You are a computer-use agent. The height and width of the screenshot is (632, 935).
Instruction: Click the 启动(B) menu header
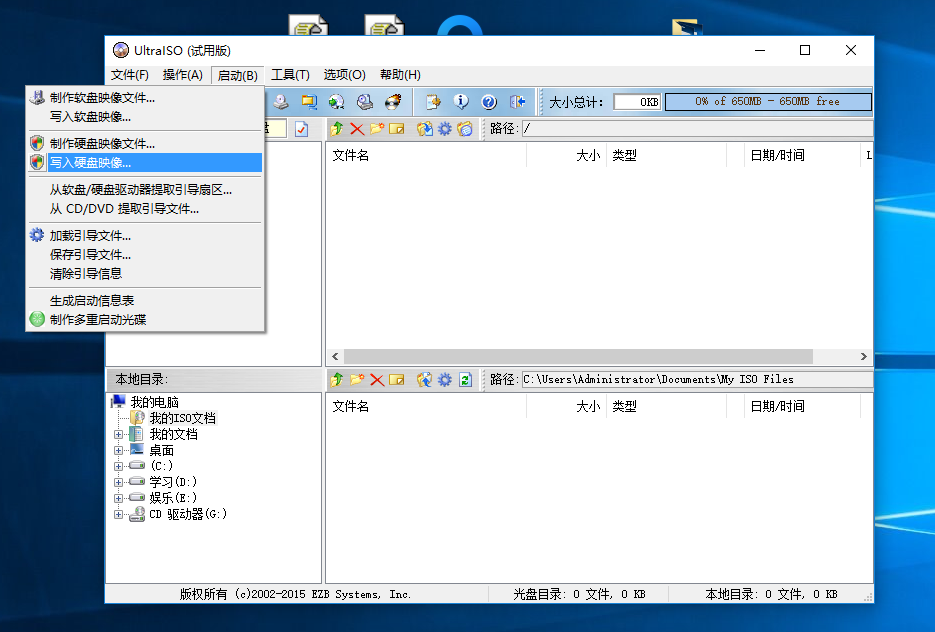pyautogui.click(x=237, y=75)
